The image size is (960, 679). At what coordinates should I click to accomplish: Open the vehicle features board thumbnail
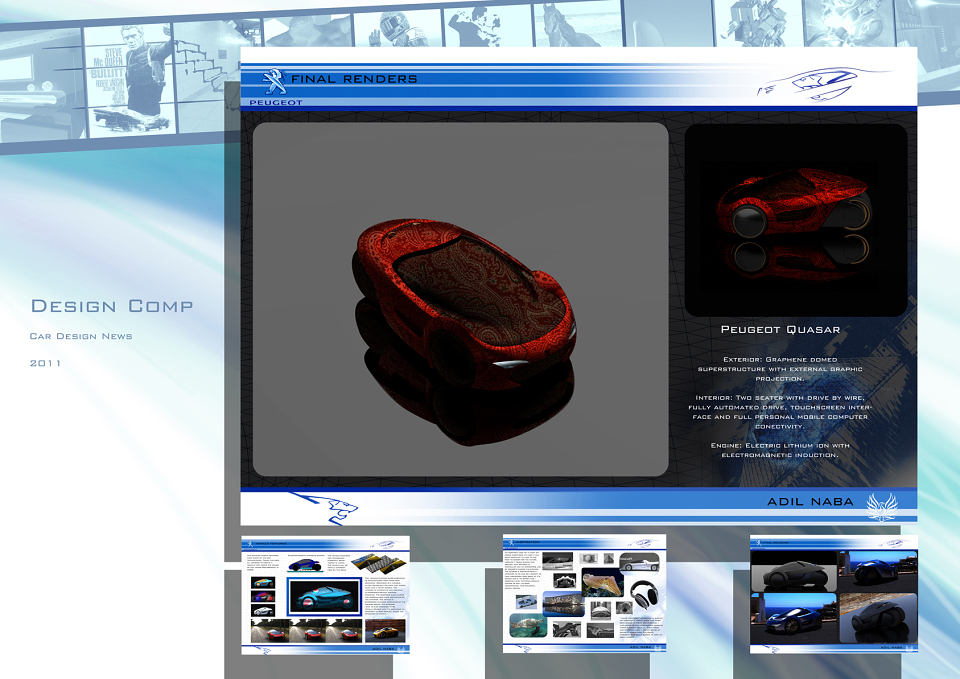[326, 595]
